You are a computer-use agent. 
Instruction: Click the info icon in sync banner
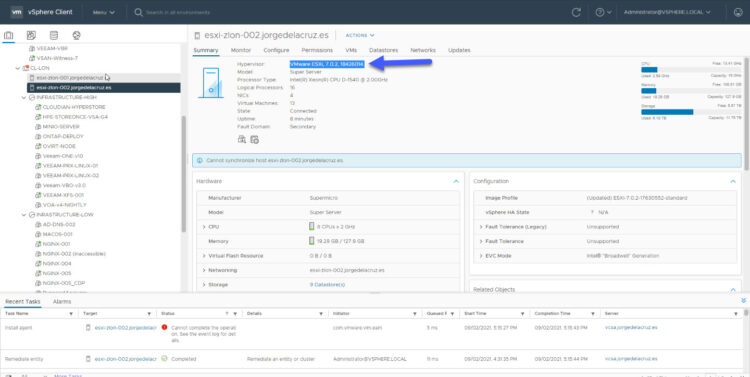coord(199,160)
